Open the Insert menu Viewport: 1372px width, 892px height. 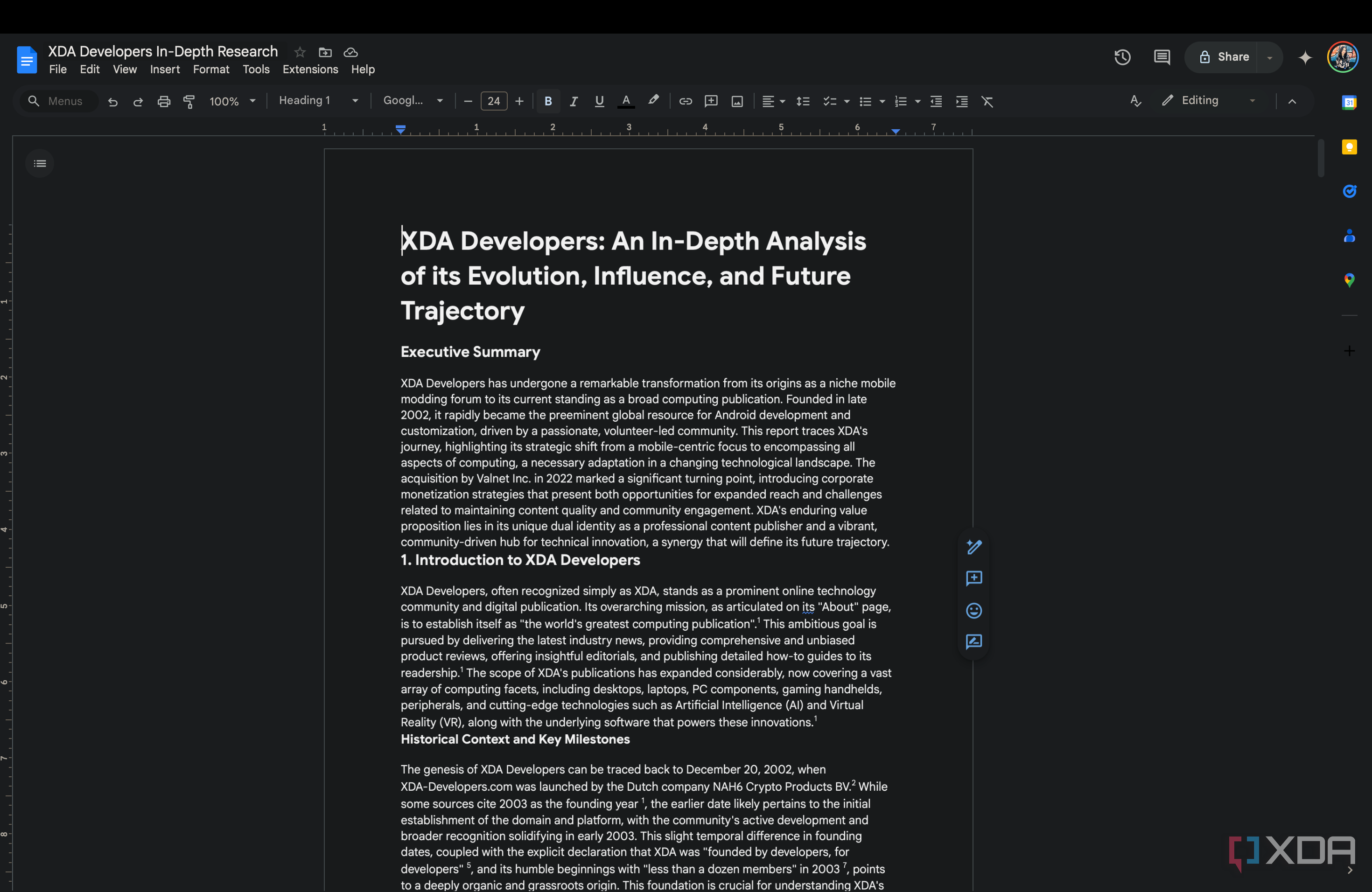tap(165, 69)
